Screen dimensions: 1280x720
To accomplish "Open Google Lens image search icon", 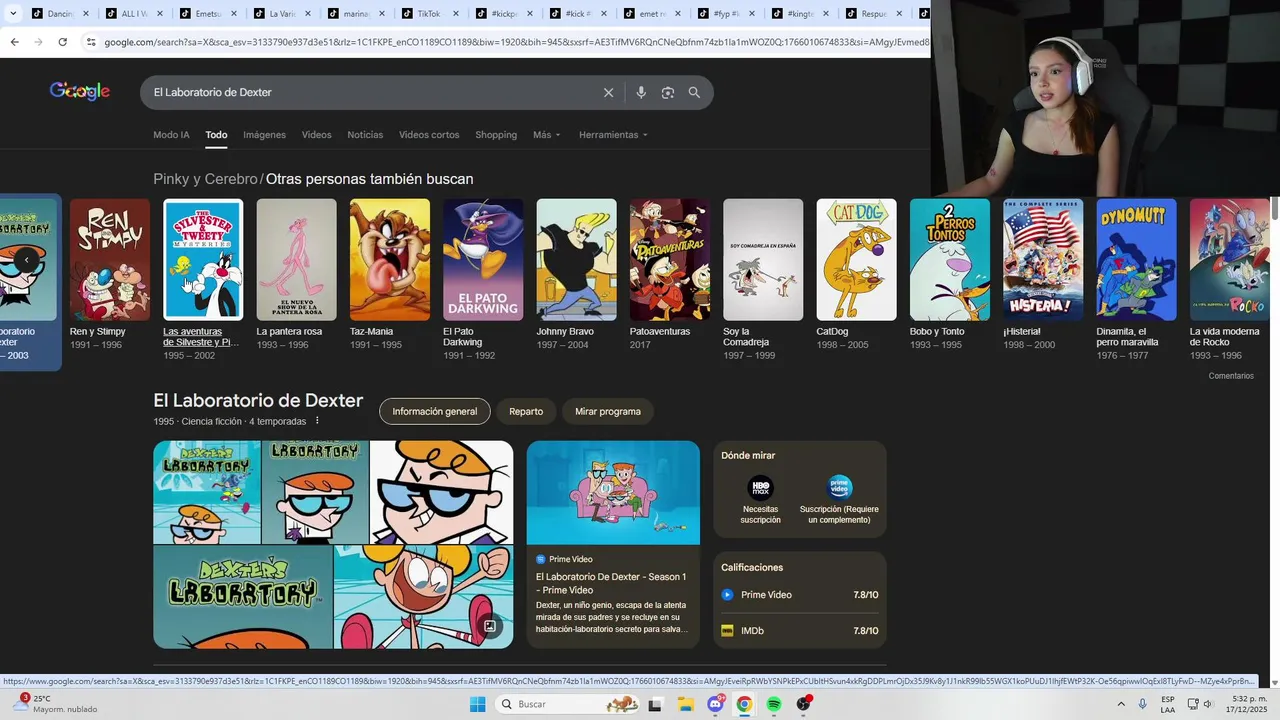I will tap(667, 92).
